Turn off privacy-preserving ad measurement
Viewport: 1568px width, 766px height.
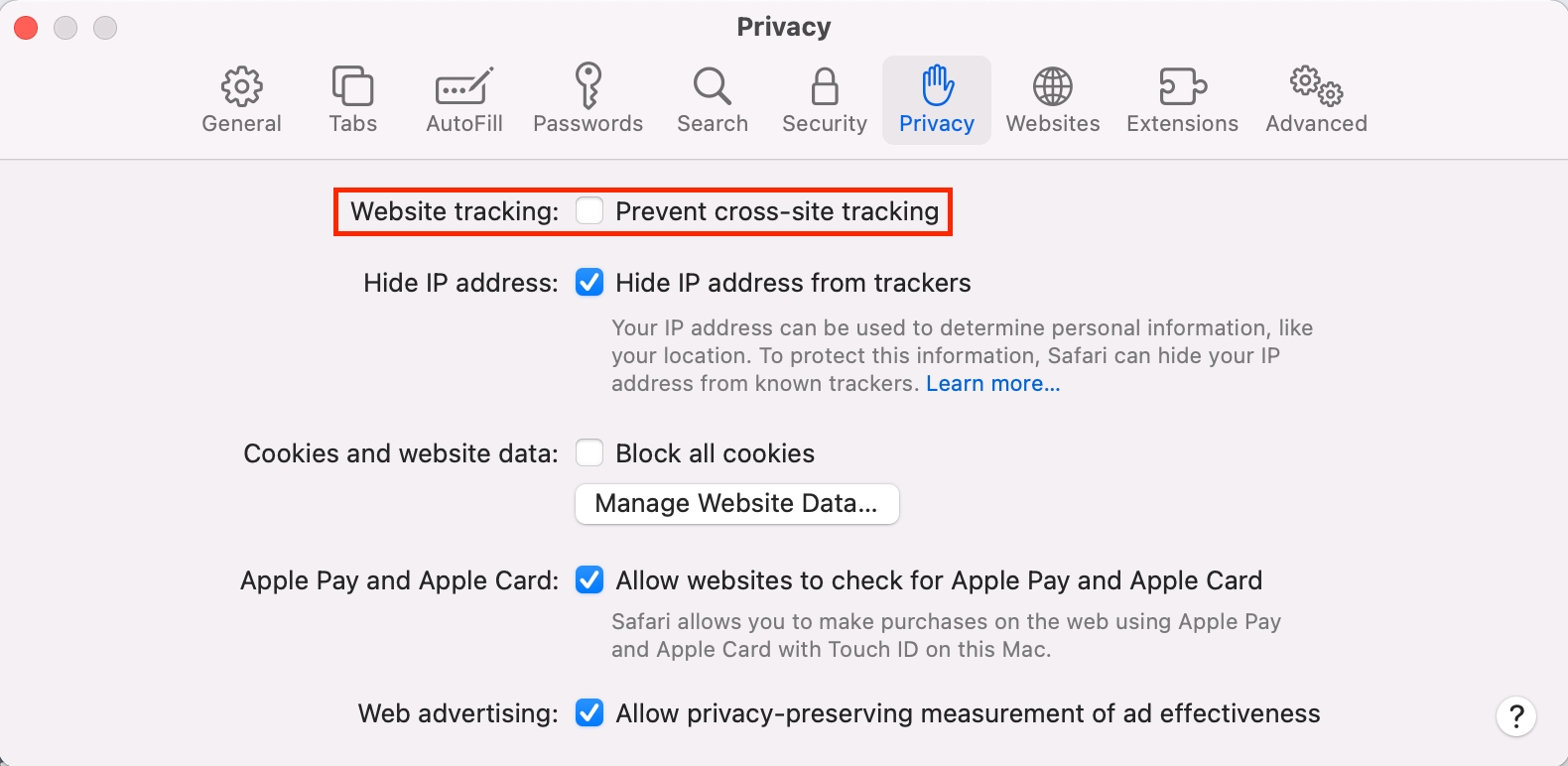pyautogui.click(x=589, y=713)
